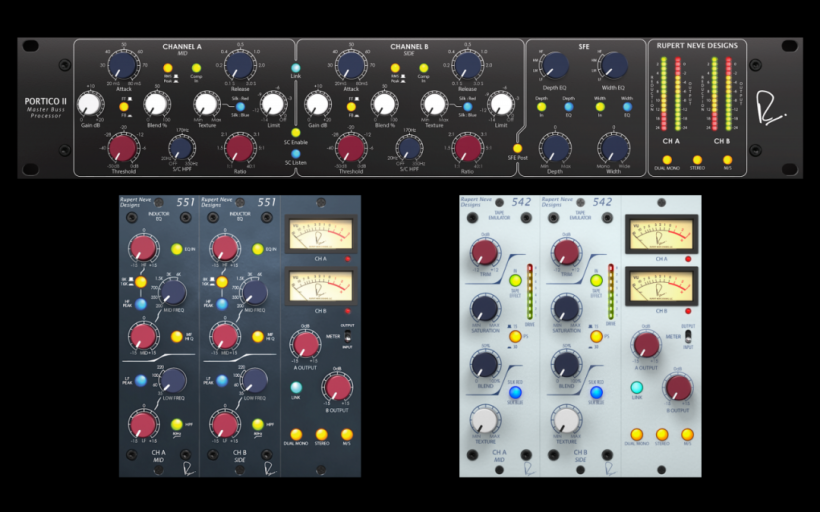Click the 542 CH B Texture knob

[566, 420]
